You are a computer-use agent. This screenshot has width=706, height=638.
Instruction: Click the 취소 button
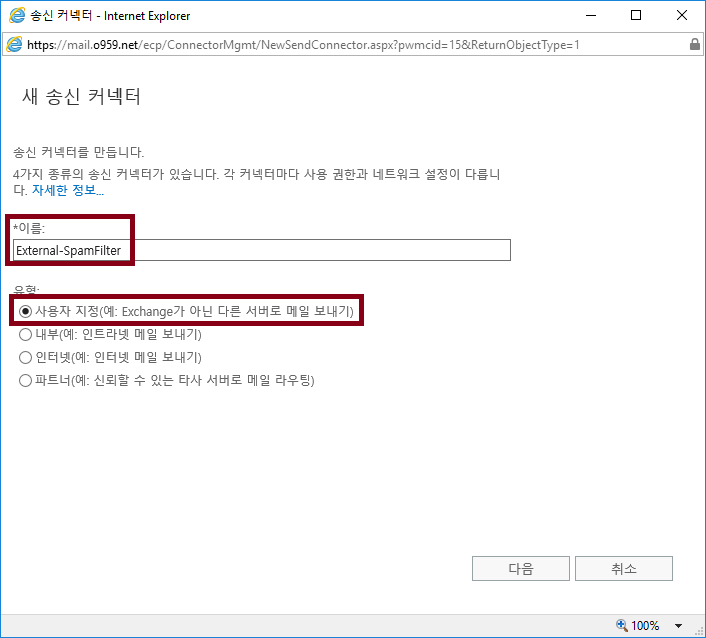coord(624,568)
